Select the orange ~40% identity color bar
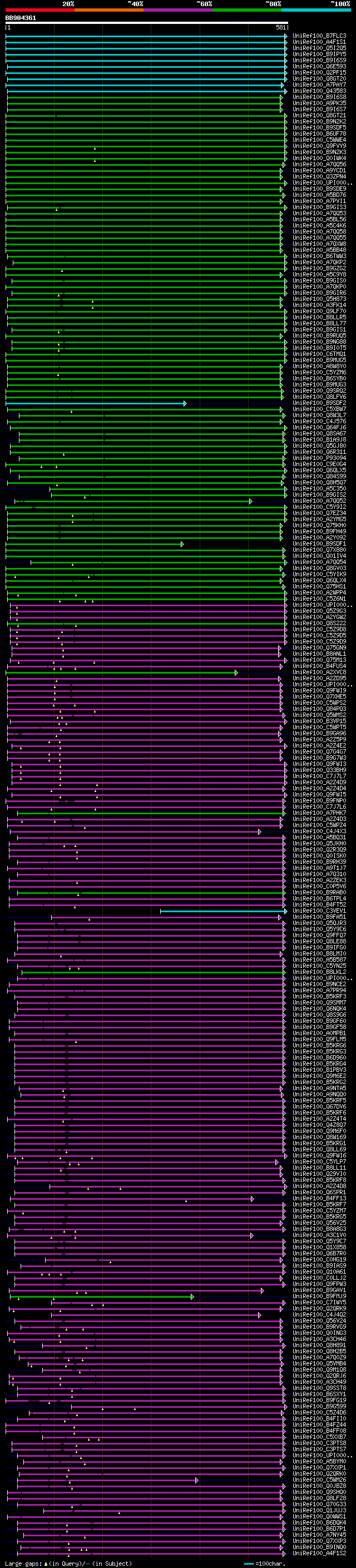This screenshot has height=1568, width=356. (x=109, y=10)
